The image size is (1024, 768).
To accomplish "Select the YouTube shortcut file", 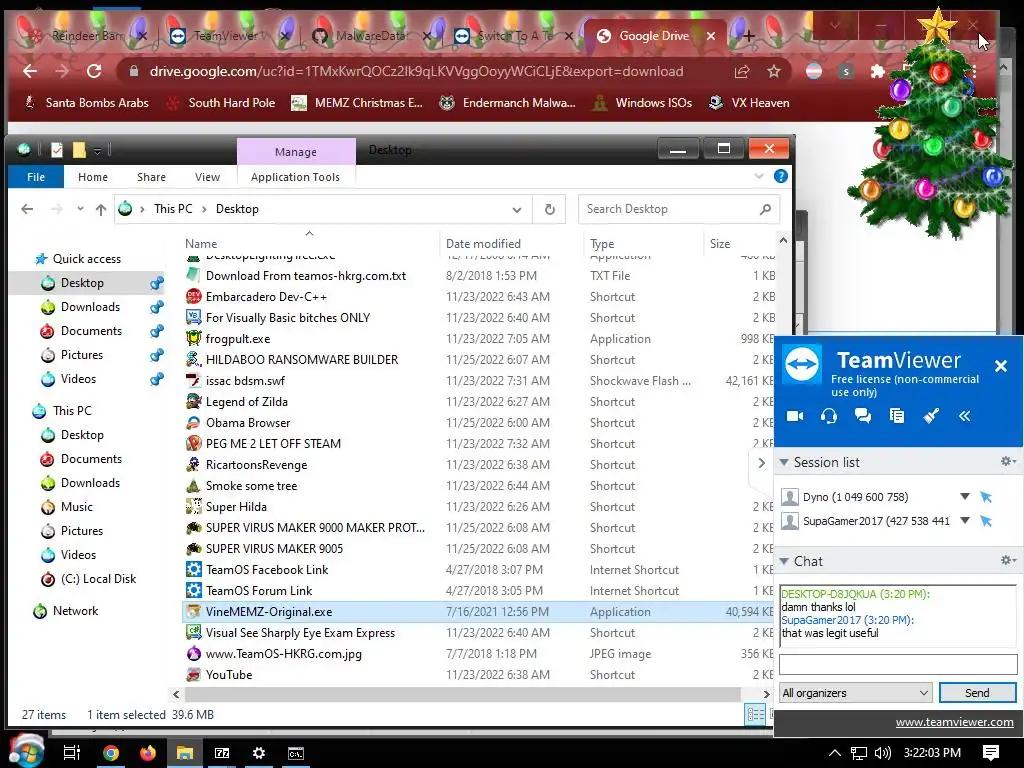I will [229, 675].
